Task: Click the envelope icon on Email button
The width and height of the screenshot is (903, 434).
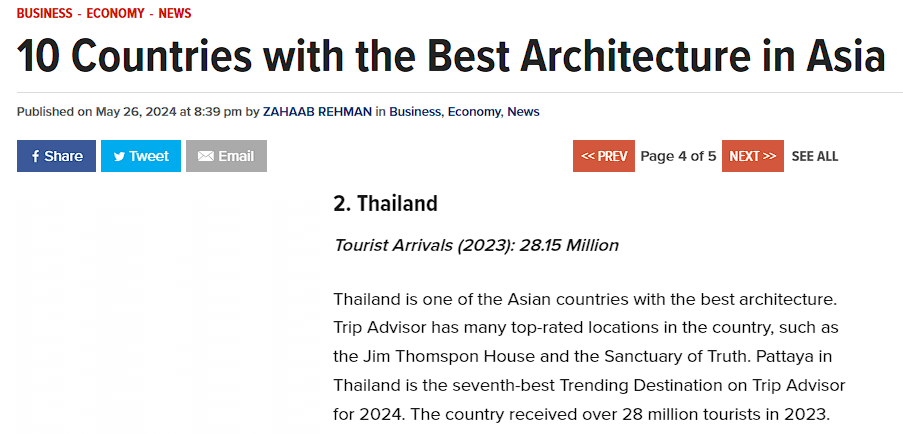Action: [x=206, y=156]
